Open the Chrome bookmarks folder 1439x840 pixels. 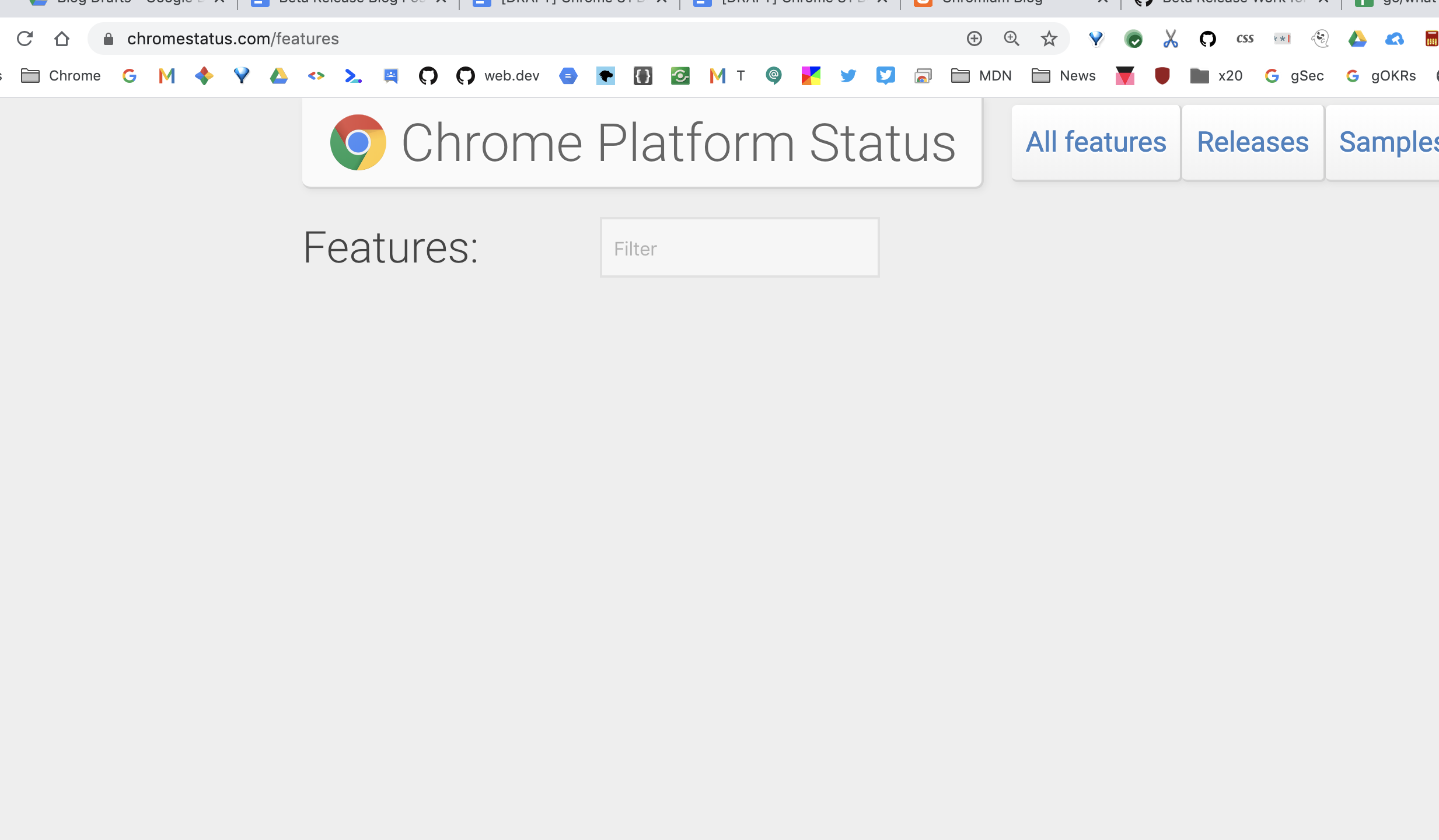coord(60,76)
